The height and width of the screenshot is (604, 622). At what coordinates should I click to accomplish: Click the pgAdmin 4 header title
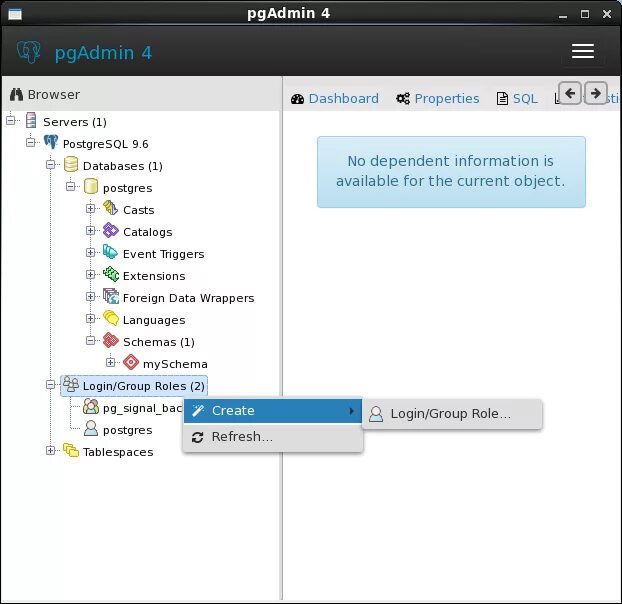[x=103, y=52]
